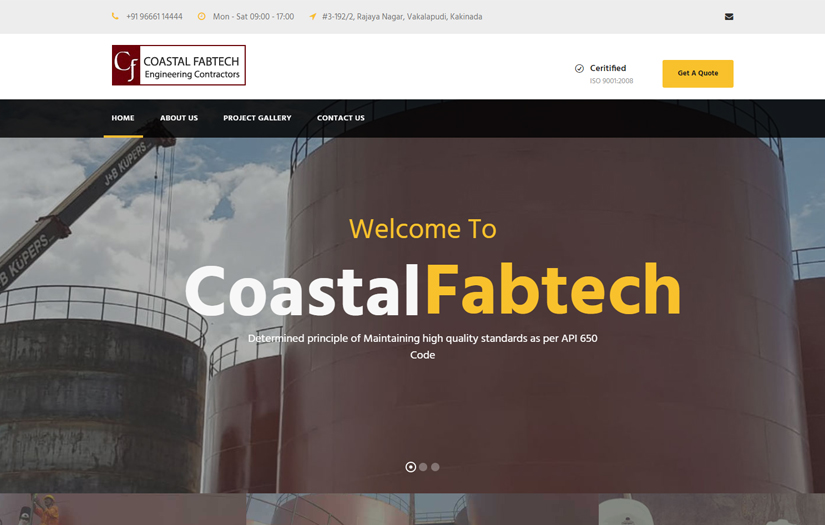Click the Coastal Fabtech logo
The width and height of the screenshot is (825, 525).
[179, 65]
